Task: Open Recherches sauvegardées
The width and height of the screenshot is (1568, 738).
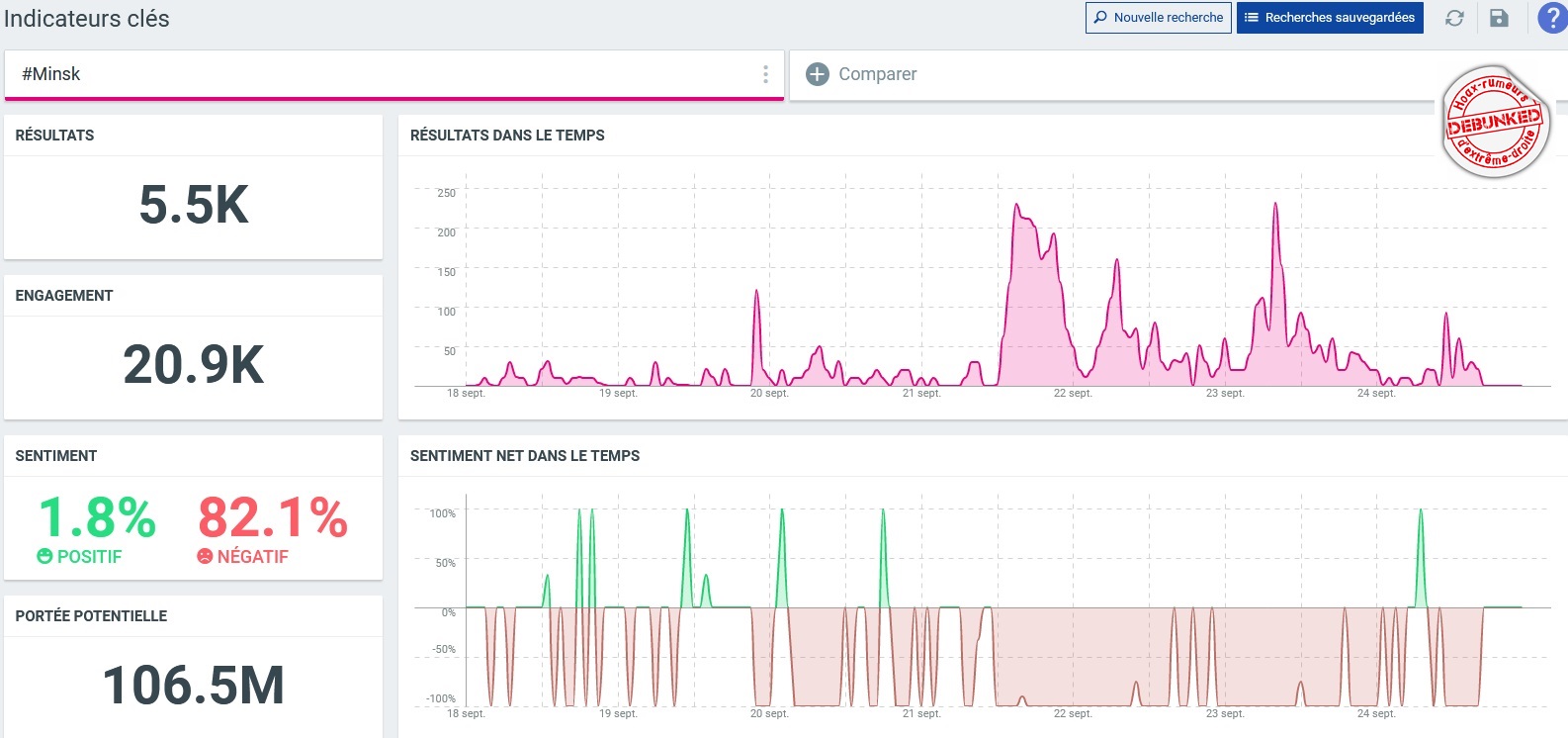Action: pyautogui.click(x=1330, y=18)
